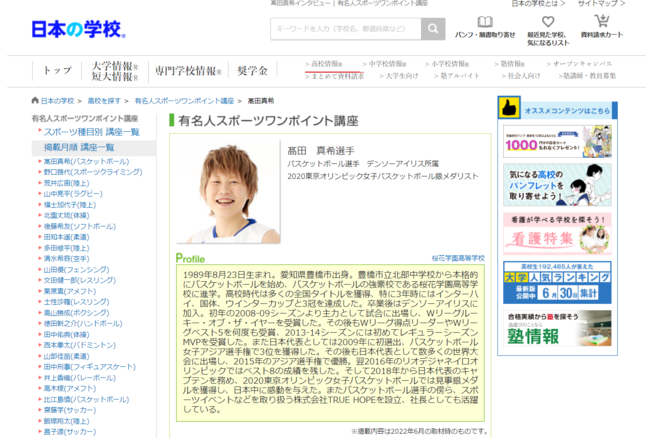Open 井上香織(バレーボール) sidebar entry
The width and height of the screenshot is (650, 439).
[x=80, y=378]
